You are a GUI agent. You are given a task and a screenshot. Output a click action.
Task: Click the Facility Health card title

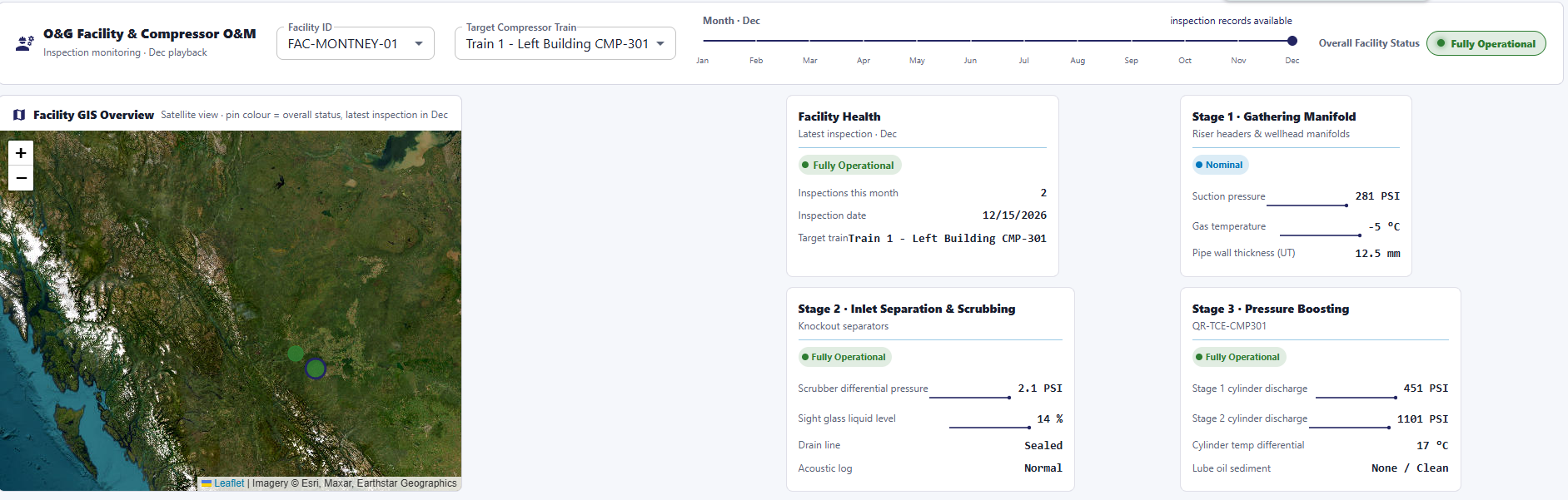(839, 116)
